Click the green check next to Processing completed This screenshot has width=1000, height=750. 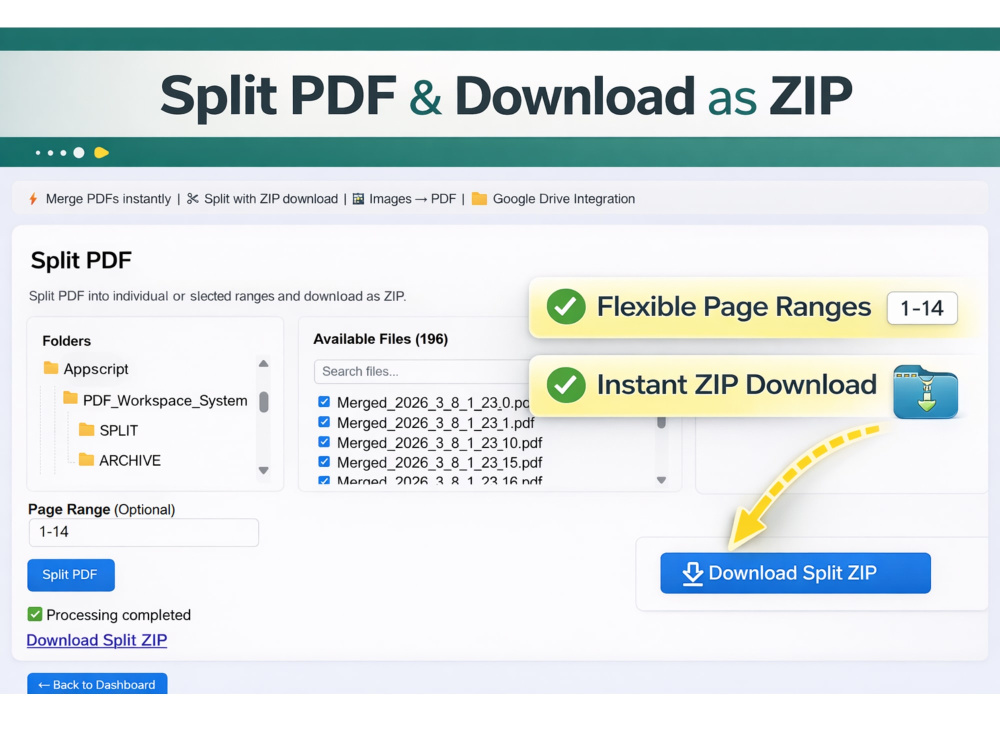35,614
